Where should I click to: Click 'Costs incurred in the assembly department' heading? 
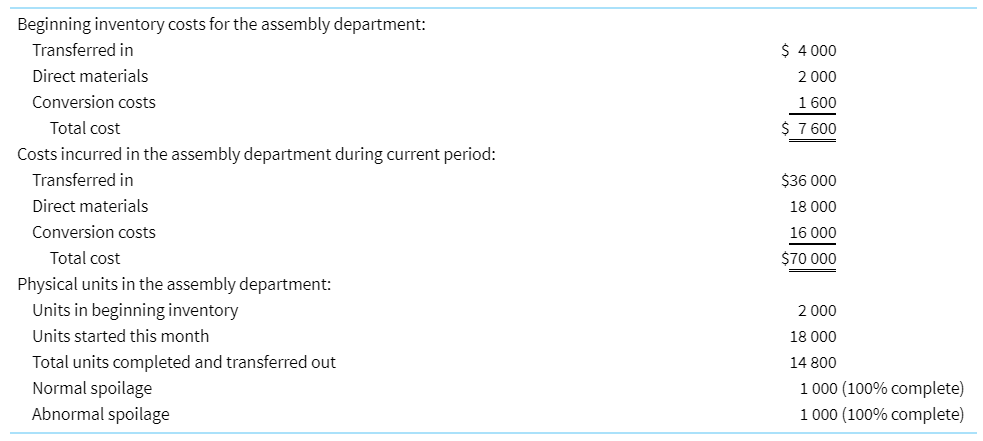pyautogui.click(x=256, y=155)
